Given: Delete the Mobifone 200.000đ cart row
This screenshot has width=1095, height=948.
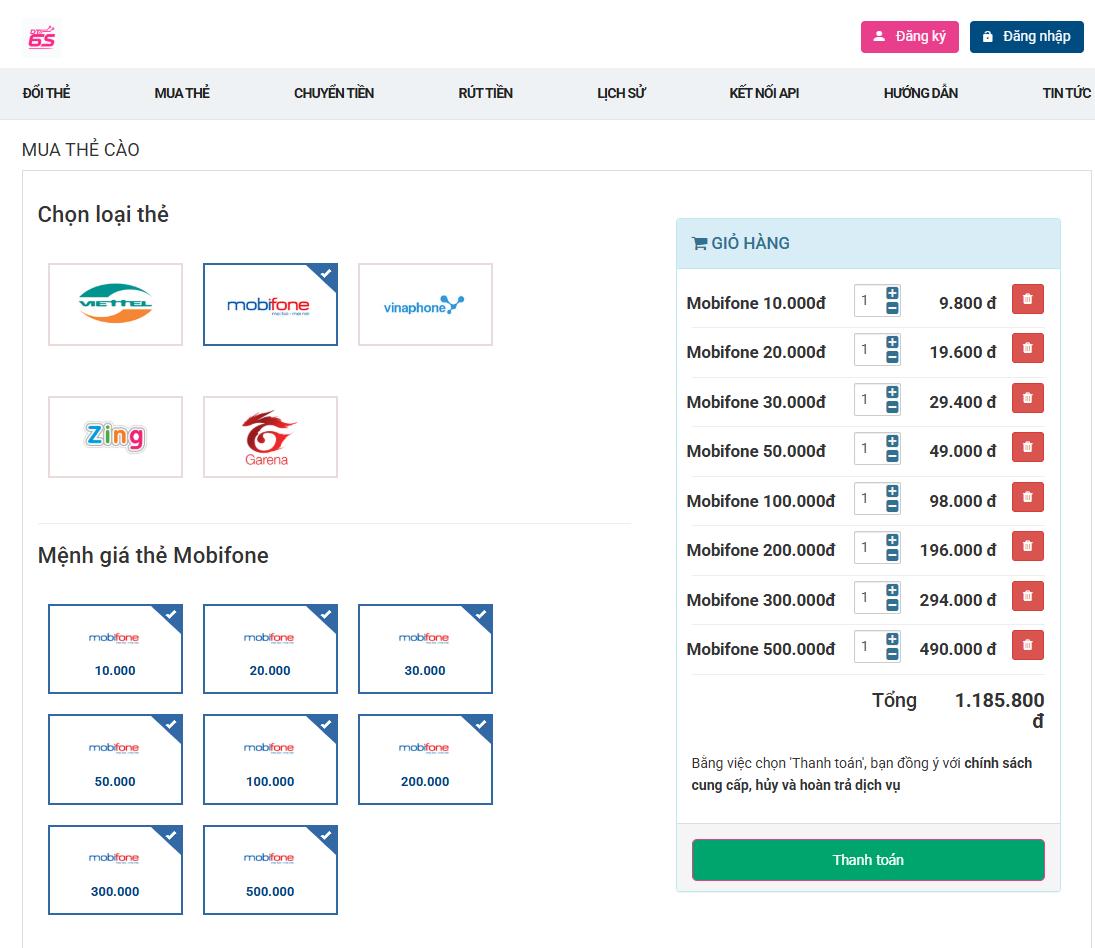Looking at the screenshot, I should pos(1027,546).
